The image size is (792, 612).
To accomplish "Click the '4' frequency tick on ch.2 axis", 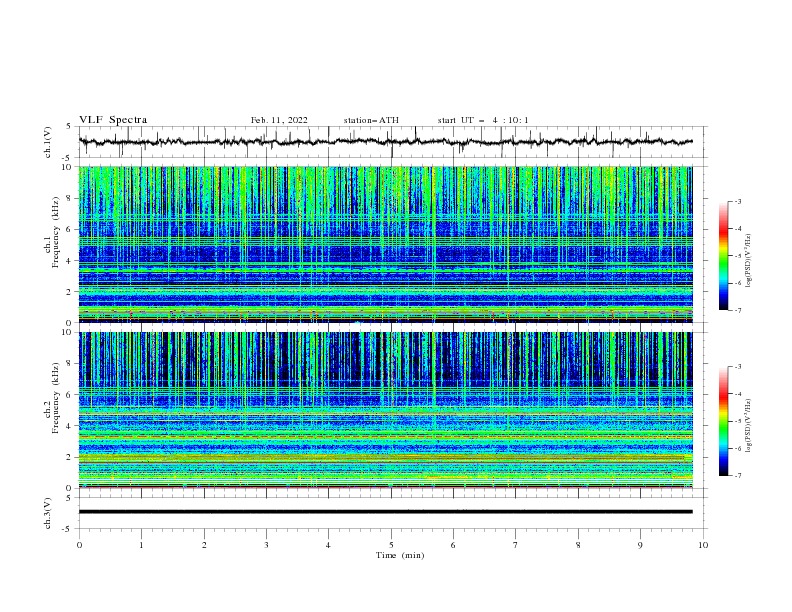I will point(71,426).
